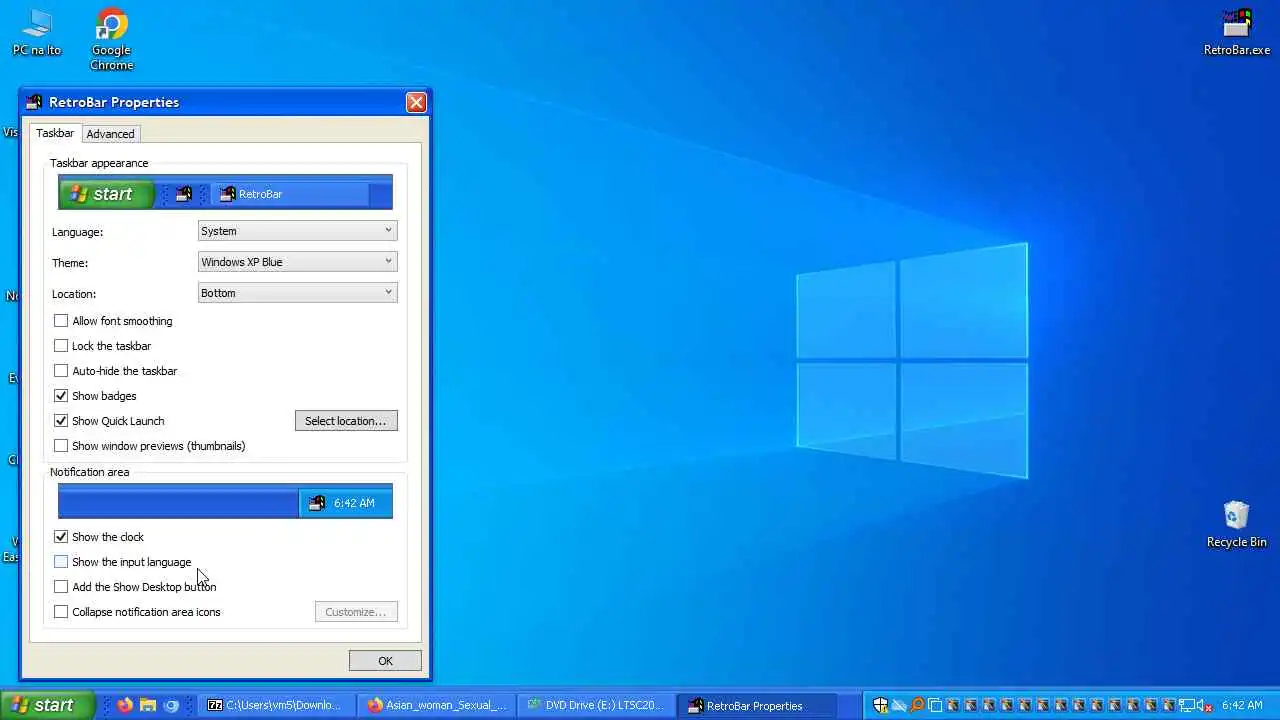Open the Theme dropdown showing Windows XP Blue
This screenshot has height=720, width=1280.
pyautogui.click(x=297, y=262)
